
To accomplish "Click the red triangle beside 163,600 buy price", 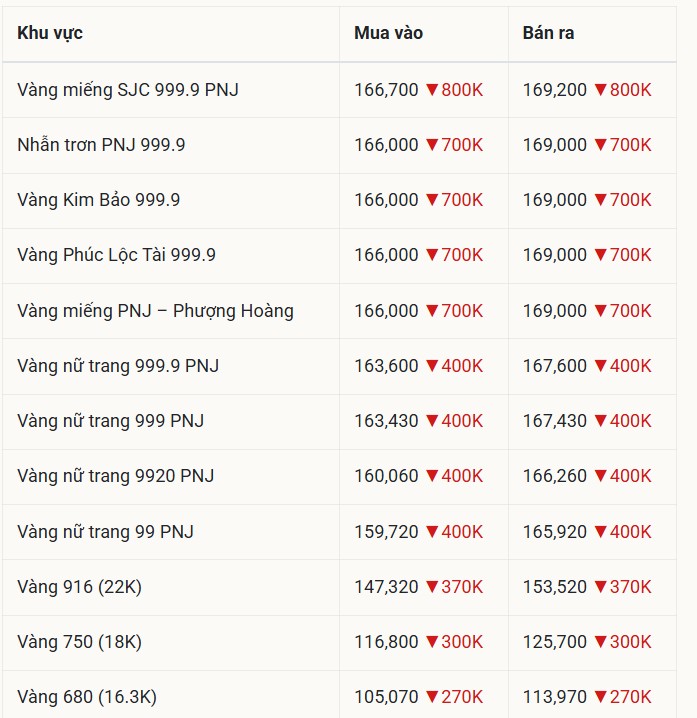I will tap(432, 366).
